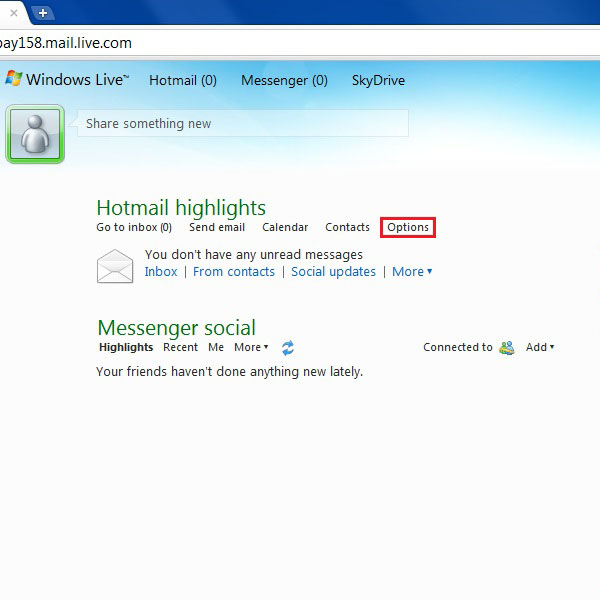
Task: Expand the Add dropdown
Action: [x=540, y=347]
